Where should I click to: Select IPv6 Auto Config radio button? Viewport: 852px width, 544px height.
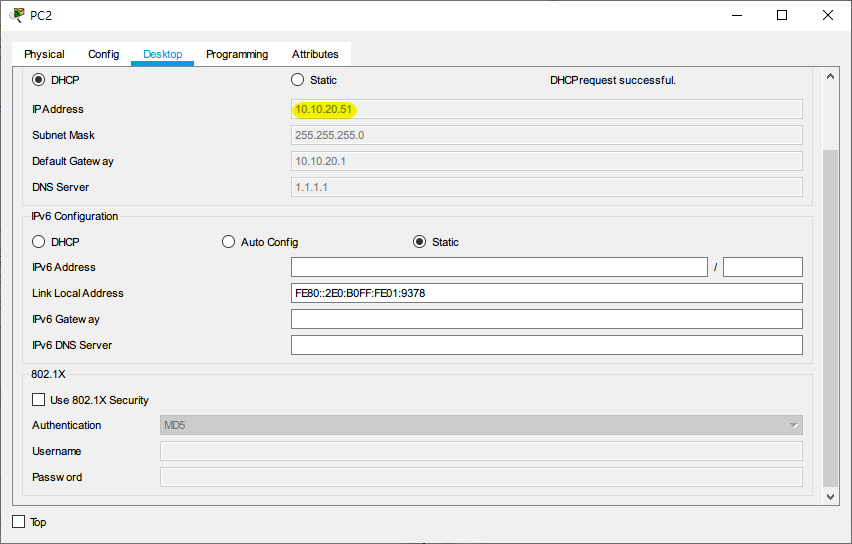229,242
